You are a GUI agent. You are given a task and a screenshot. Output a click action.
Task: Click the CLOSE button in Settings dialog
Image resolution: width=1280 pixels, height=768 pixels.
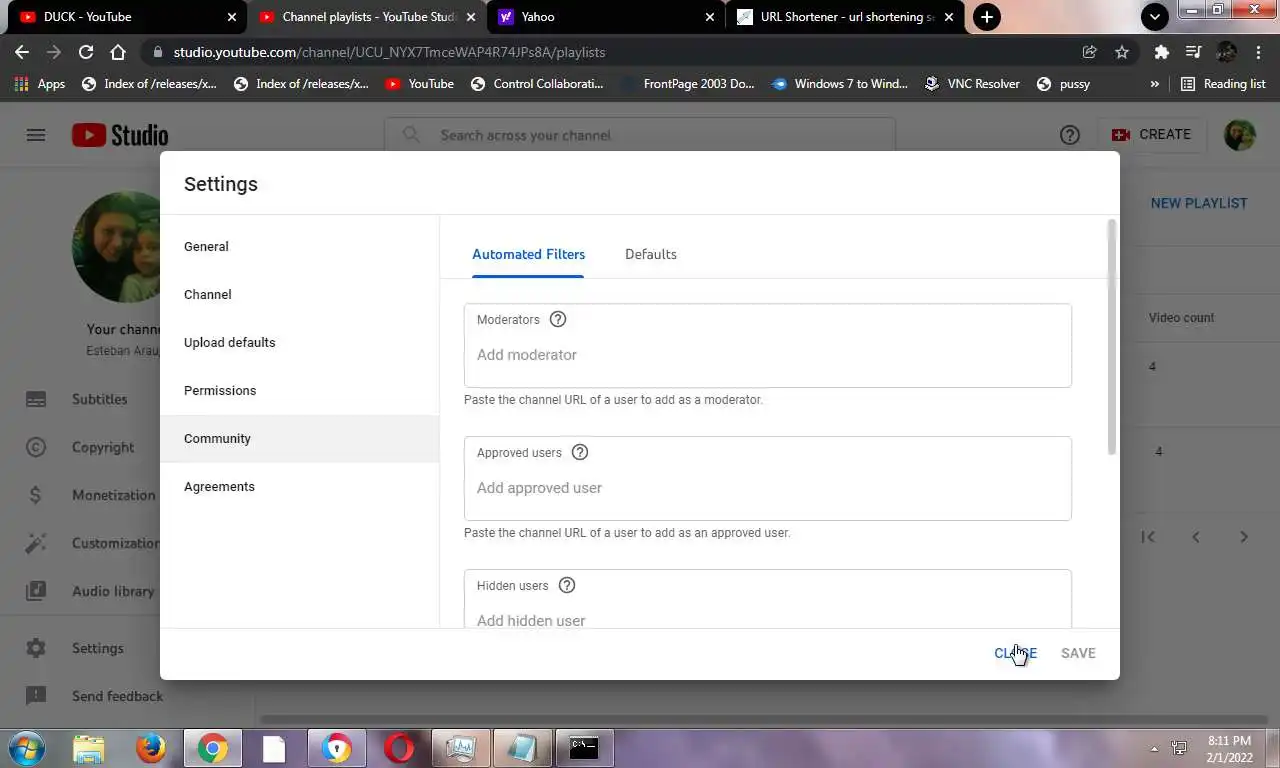tap(1015, 653)
